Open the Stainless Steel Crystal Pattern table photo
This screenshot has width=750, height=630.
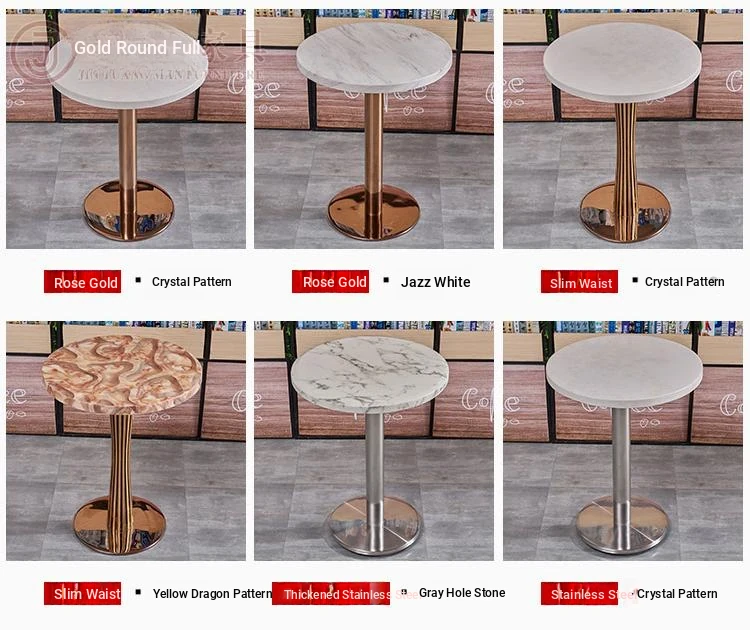coord(623,441)
